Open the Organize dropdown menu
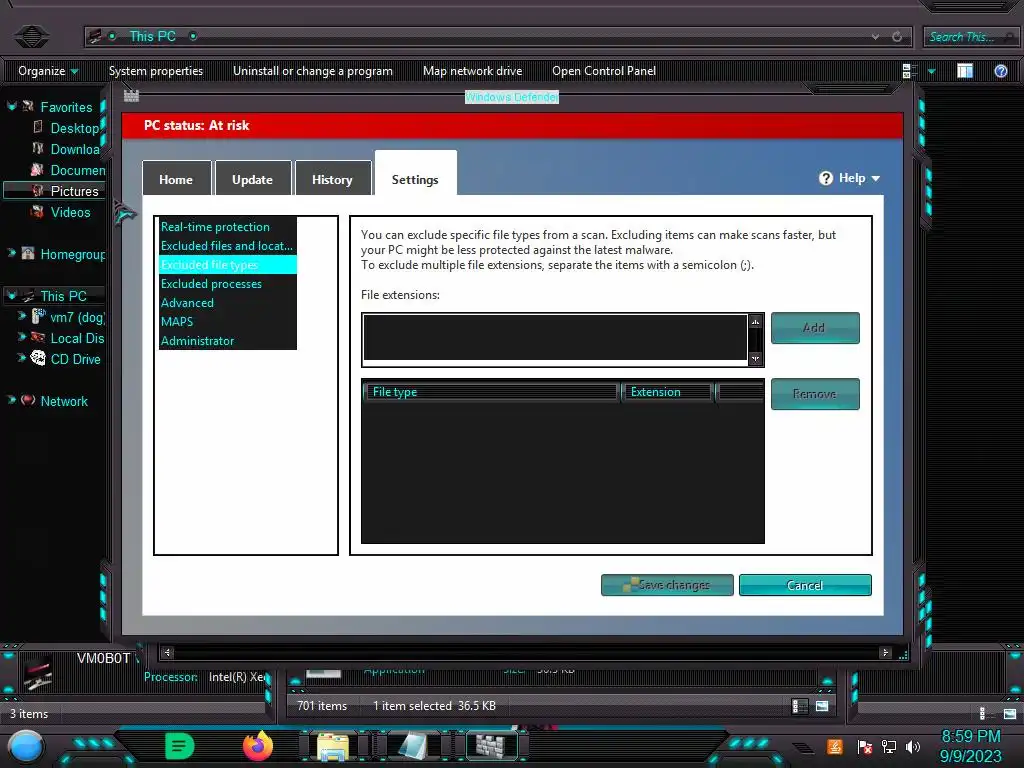This screenshot has width=1024, height=768. point(48,71)
